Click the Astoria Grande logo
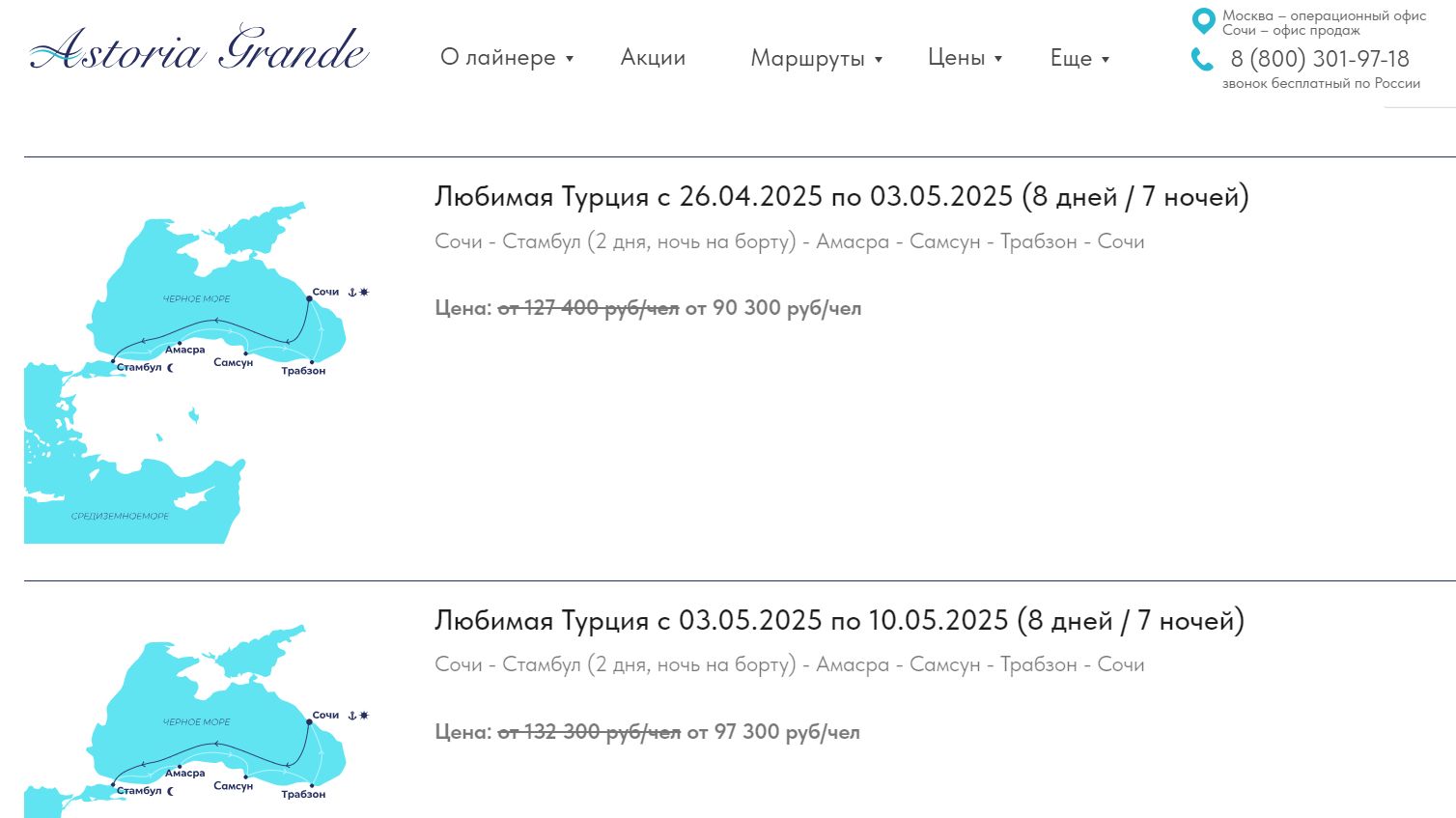1456x818 pixels. [x=199, y=48]
